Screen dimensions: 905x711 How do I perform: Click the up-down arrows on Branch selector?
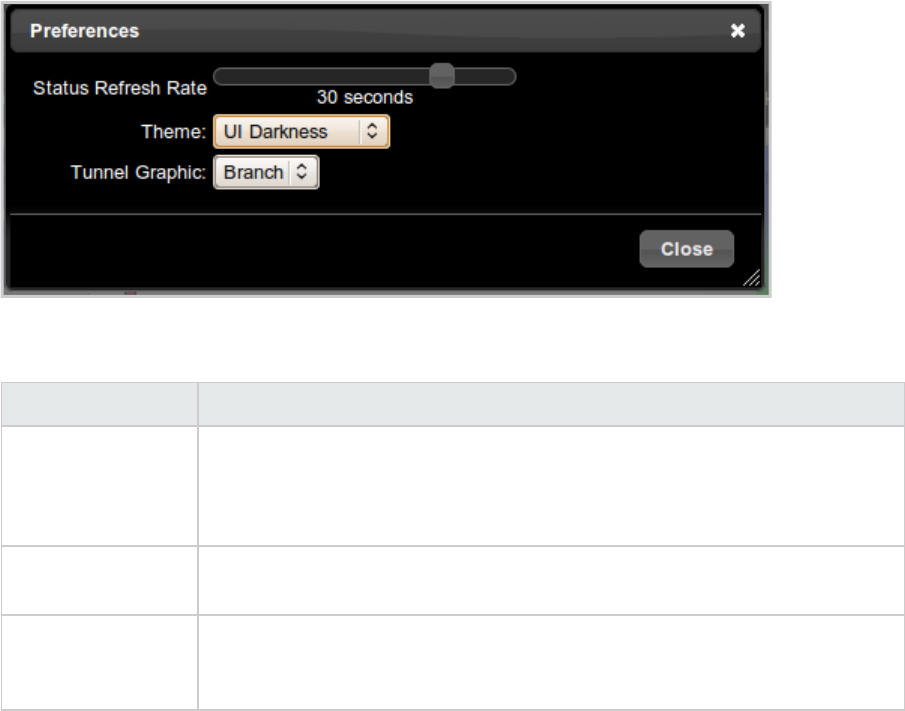[301, 172]
